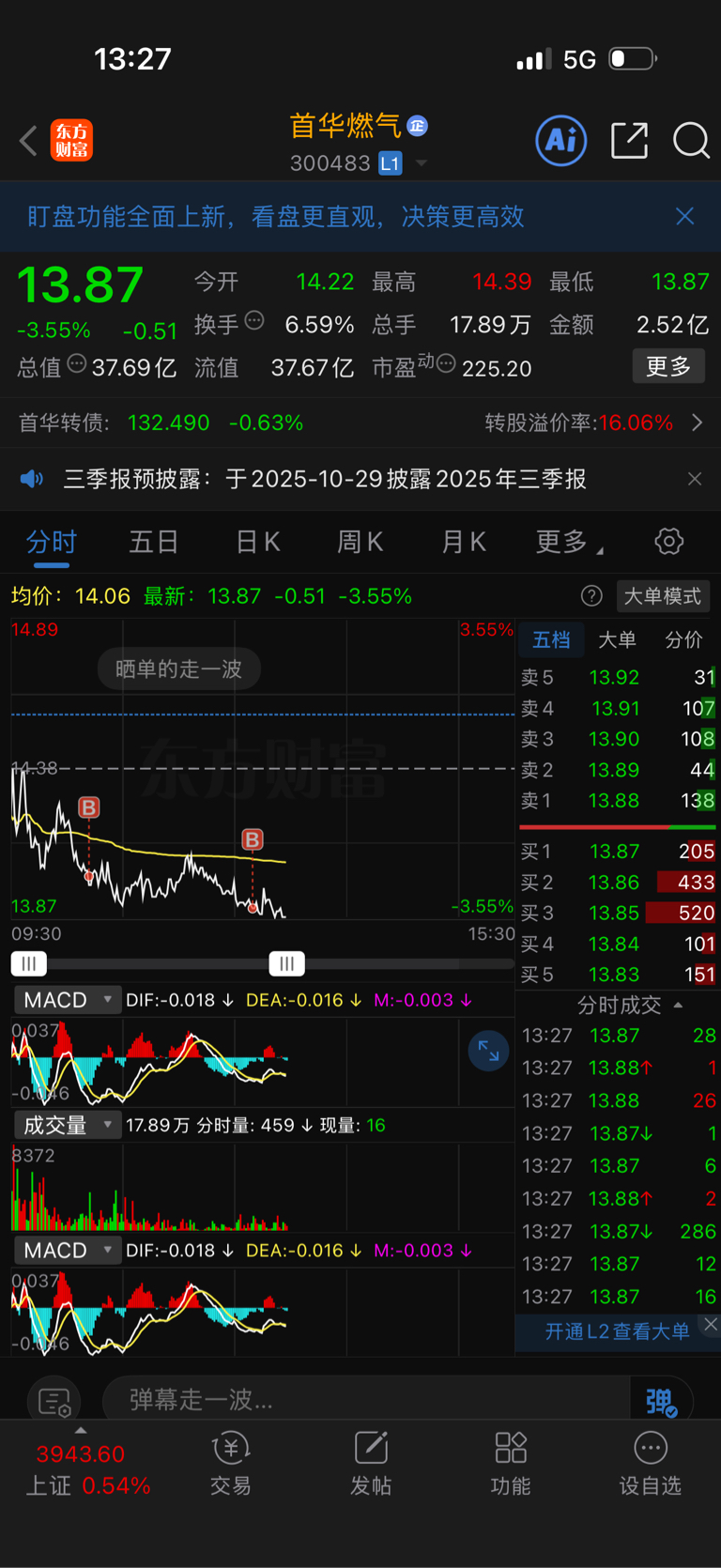Image resolution: width=721 pixels, height=1568 pixels.
Task: Toggle the 弹 barrage icon
Action: pyautogui.click(x=661, y=1402)
